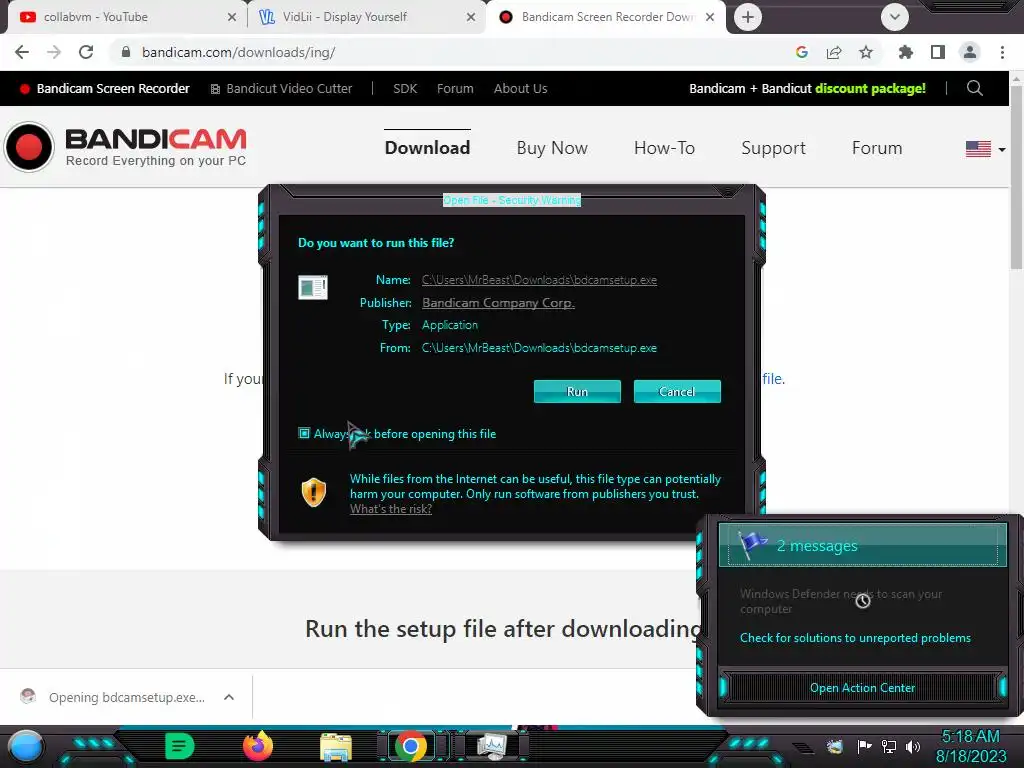1024x768 pixels.
Task: Click Run in the security warning
Action: [577, 391]
